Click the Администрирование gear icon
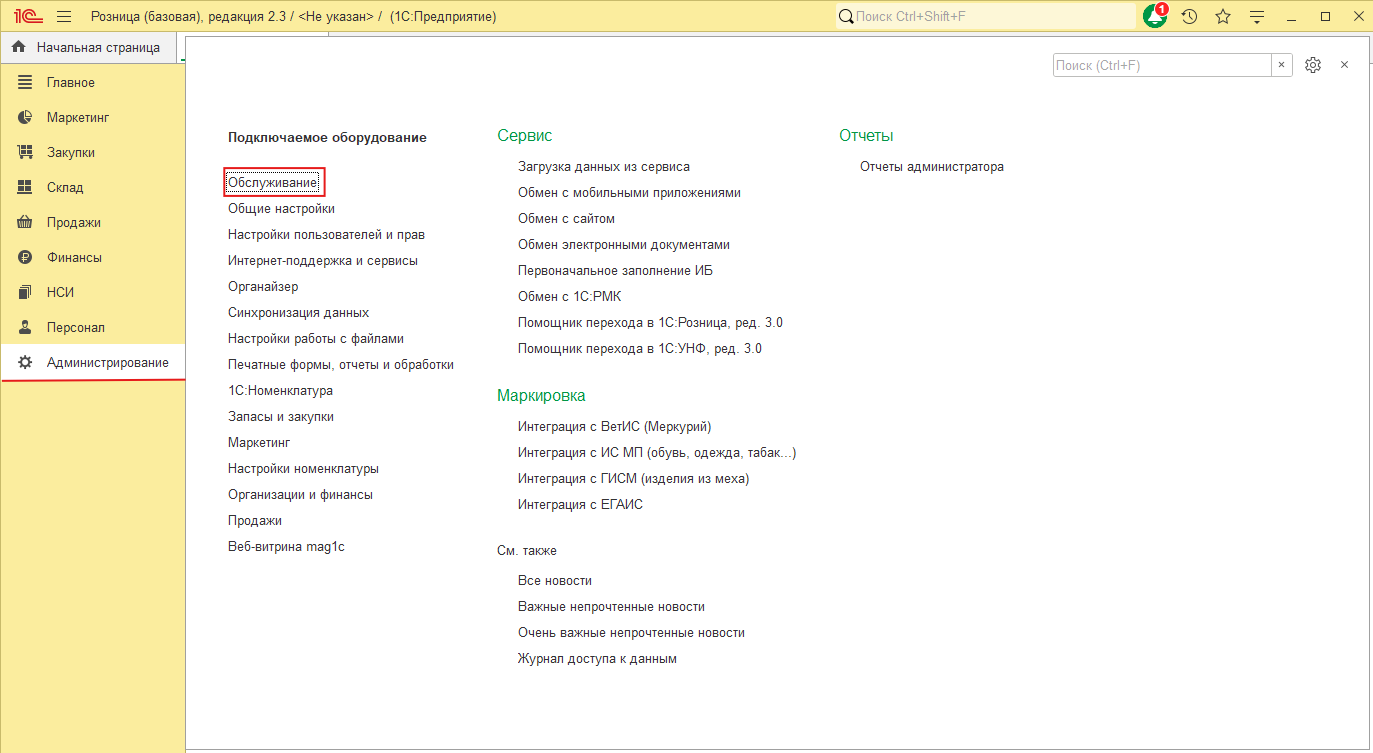 click(x=26, y=362)
